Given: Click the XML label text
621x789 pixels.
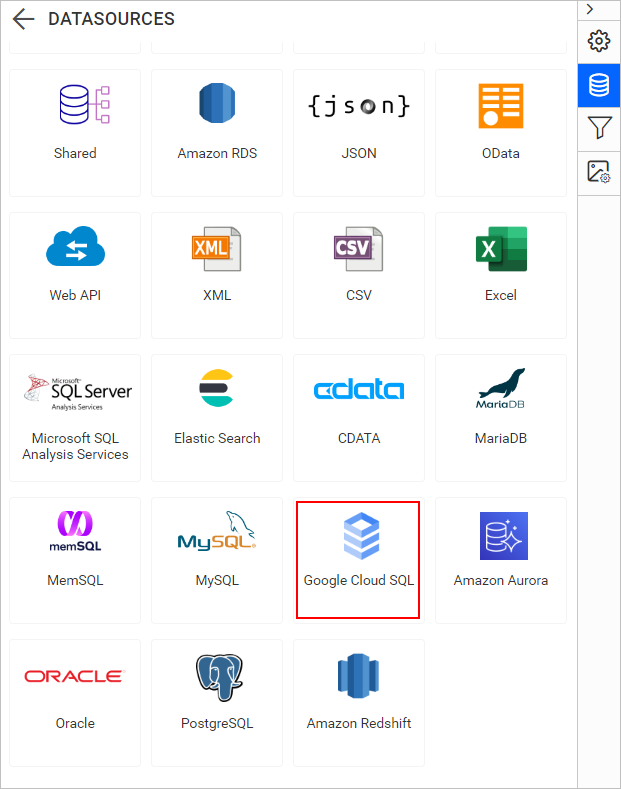Looking at the screenshot, I should 217,295.
